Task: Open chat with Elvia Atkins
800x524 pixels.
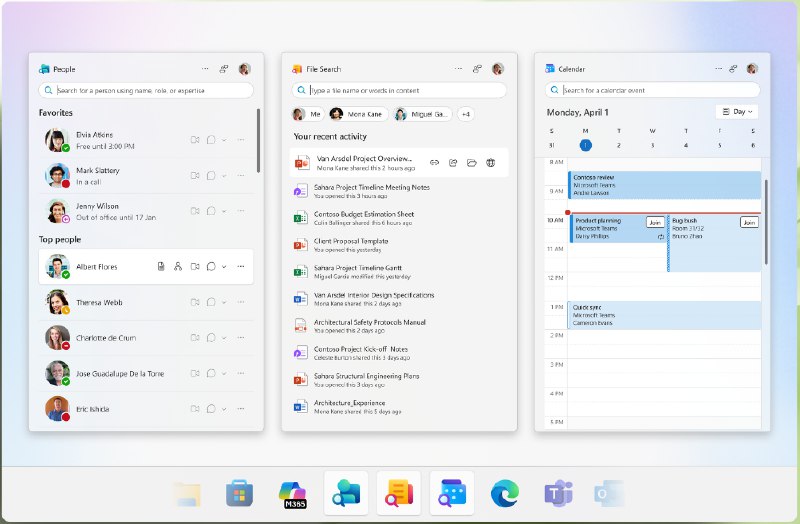Action: point(211,140)
